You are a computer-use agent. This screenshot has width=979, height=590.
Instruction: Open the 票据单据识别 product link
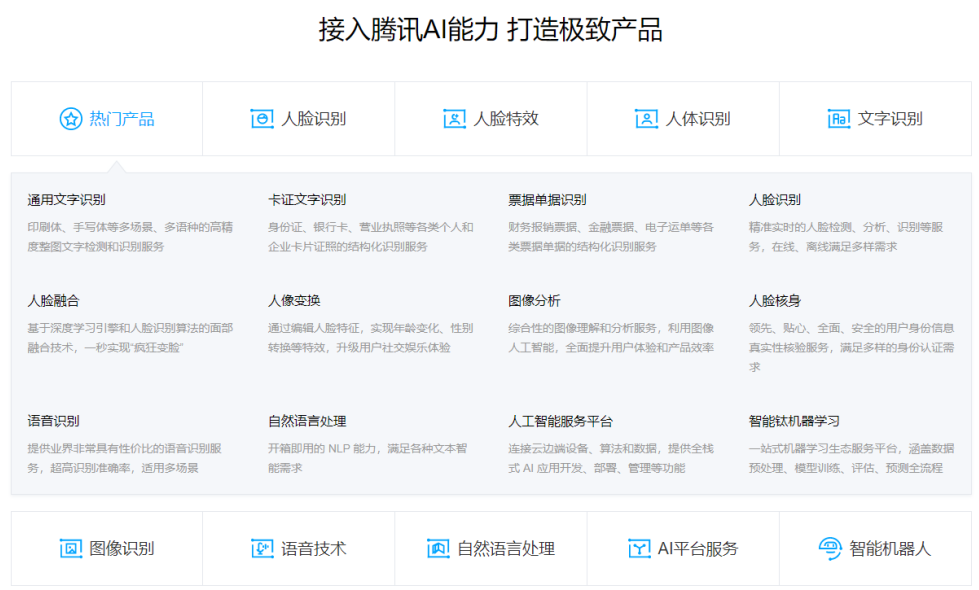click(x=548, y=200)
